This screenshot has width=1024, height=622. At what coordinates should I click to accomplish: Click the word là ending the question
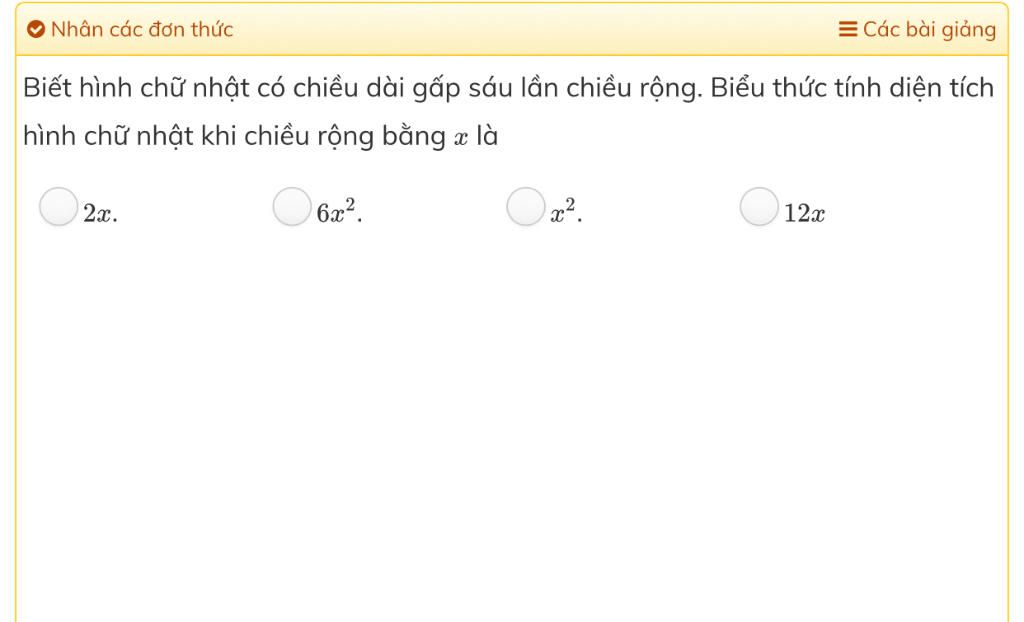[487, 136]
